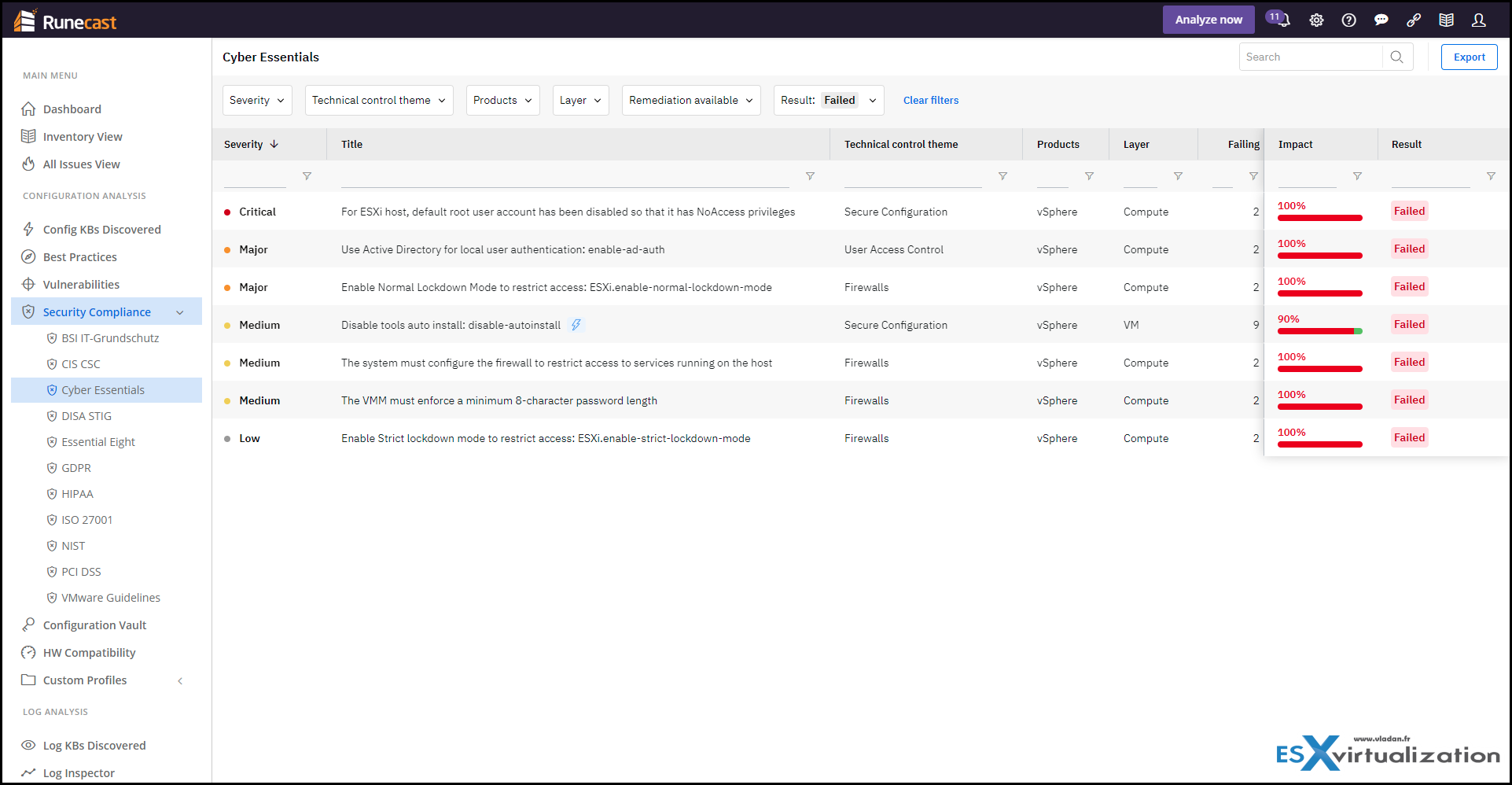This screenshot has height=785, width=1512.
Task: Click the Dashboard home icon
Action: tap(28, 109)
